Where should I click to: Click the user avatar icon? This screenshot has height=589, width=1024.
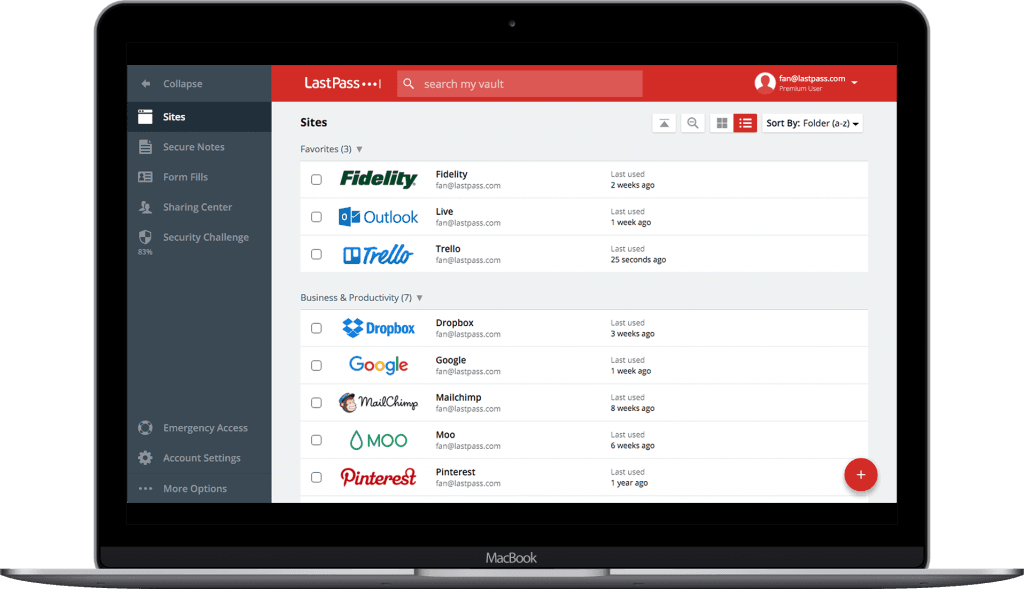(765, 83)
